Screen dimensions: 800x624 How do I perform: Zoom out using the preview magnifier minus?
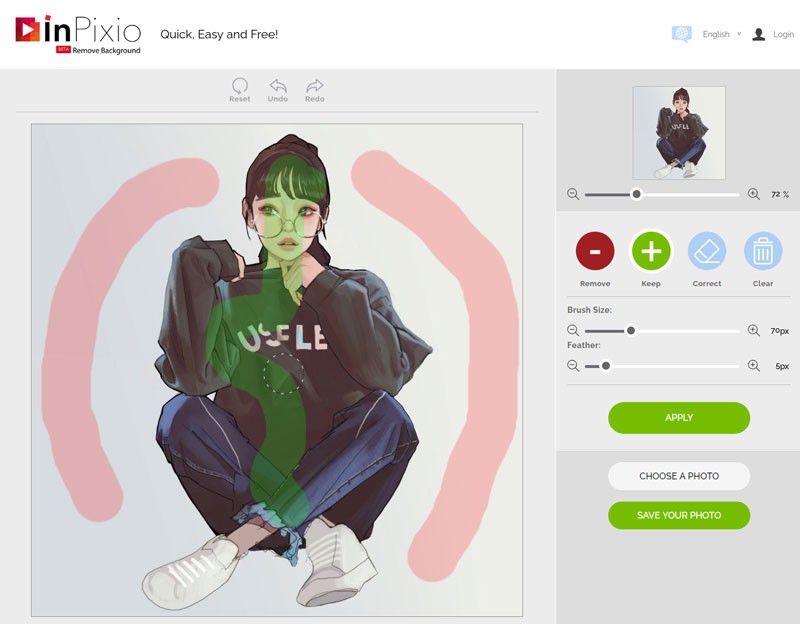point(573,194)
